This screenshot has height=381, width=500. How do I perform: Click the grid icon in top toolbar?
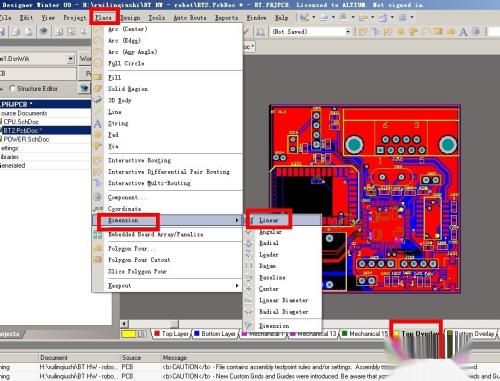(403, 17)
